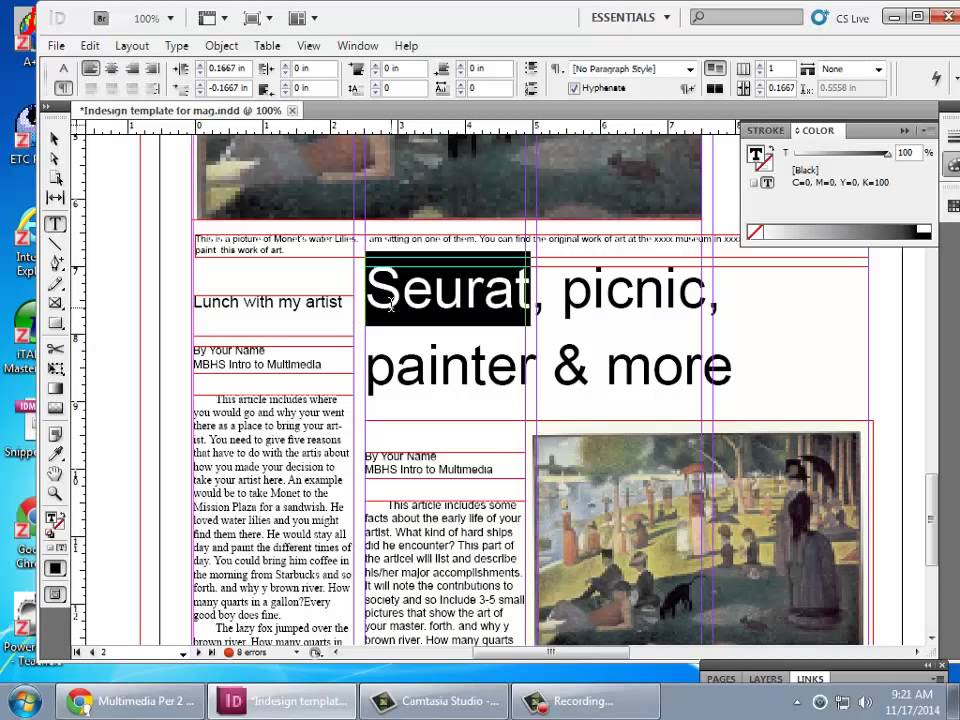Switch to the LAYERS panel tab

(765, 678)
